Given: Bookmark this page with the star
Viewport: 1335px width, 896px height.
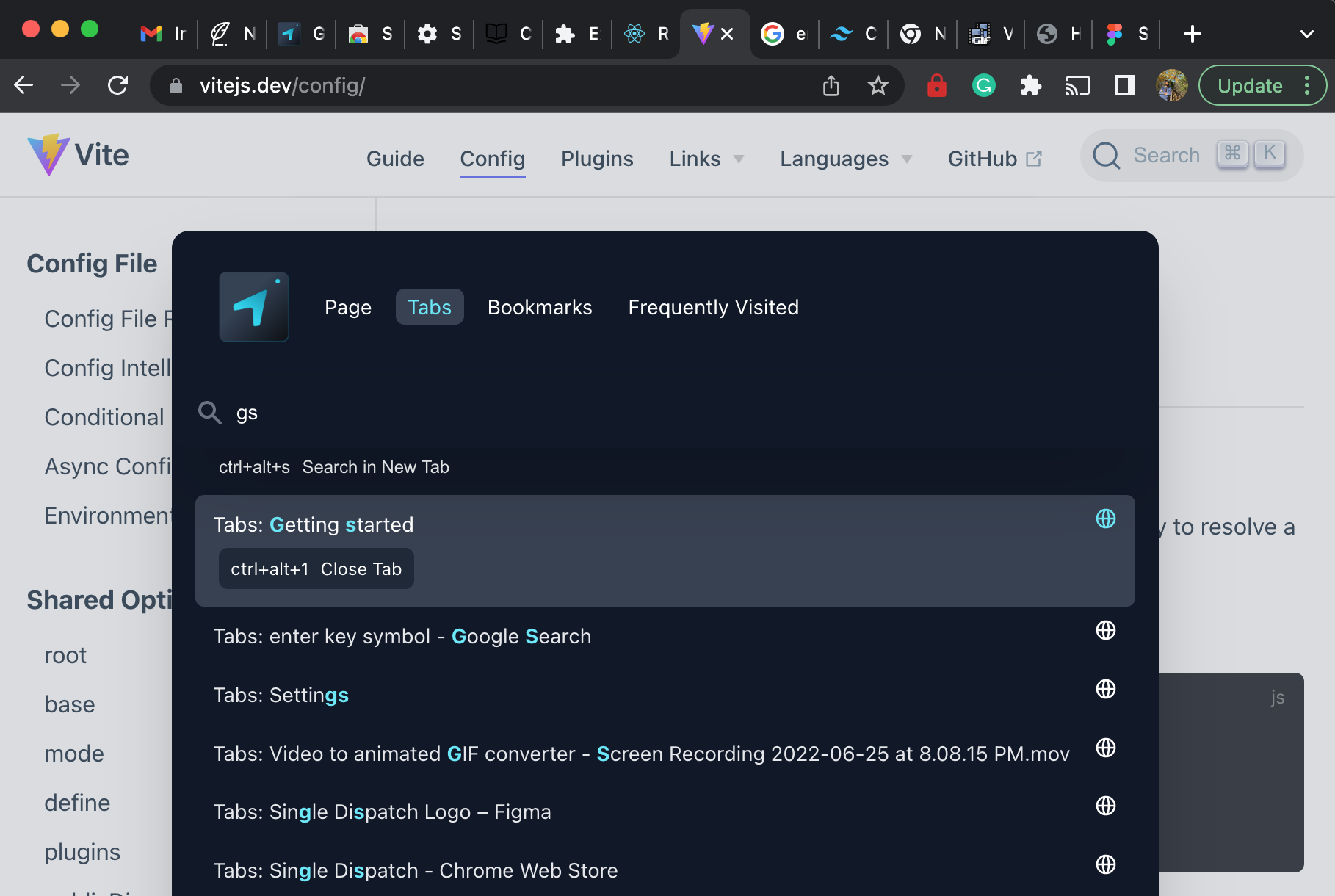Looking at the screenshot, I should click(878, 86).
